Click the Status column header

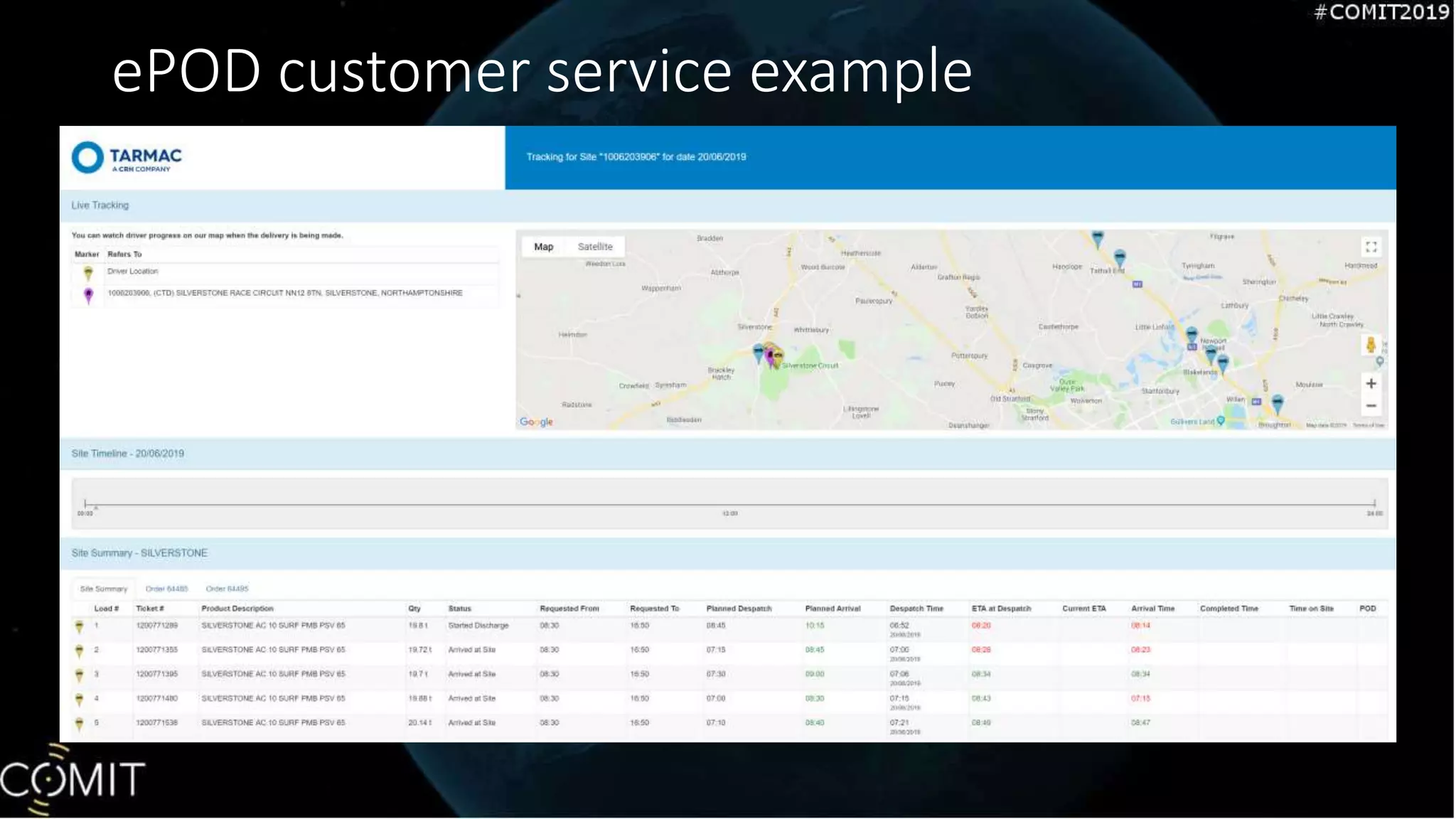pyautogui.click(x=459, y=609)
